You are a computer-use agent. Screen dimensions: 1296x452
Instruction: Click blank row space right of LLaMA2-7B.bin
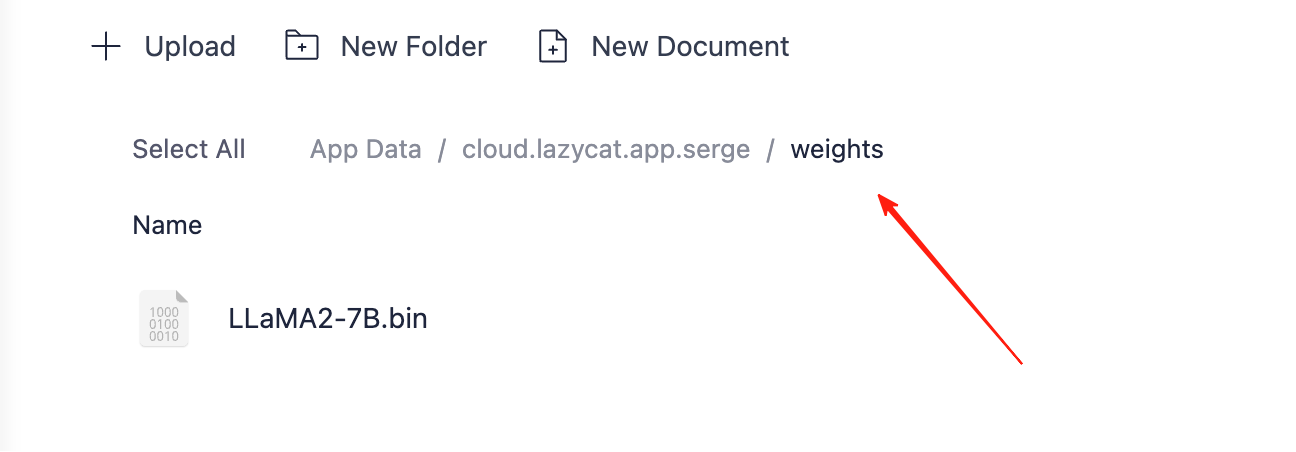click(800, 319)
